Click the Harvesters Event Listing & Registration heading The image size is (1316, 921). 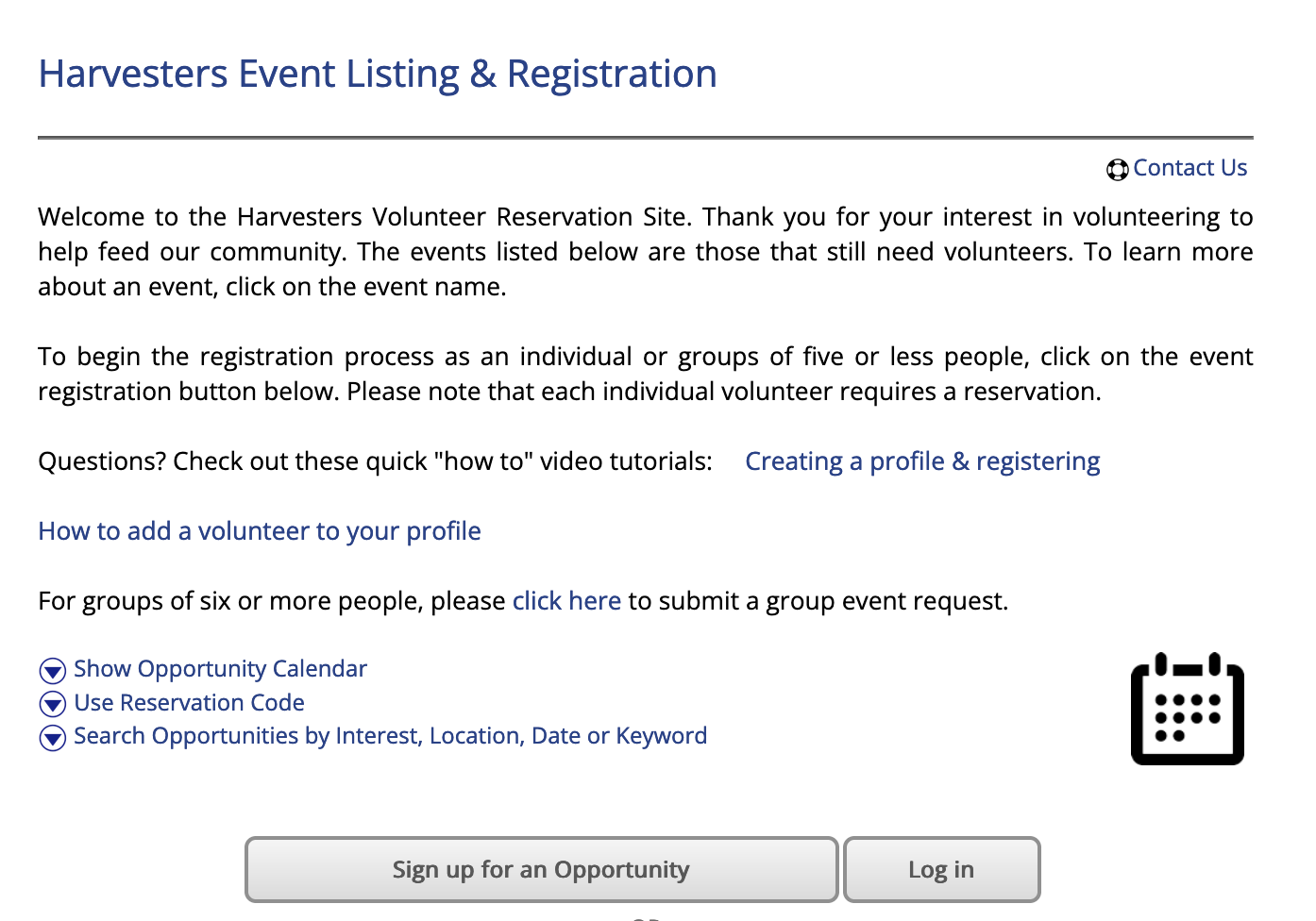[x=378, y=74]
